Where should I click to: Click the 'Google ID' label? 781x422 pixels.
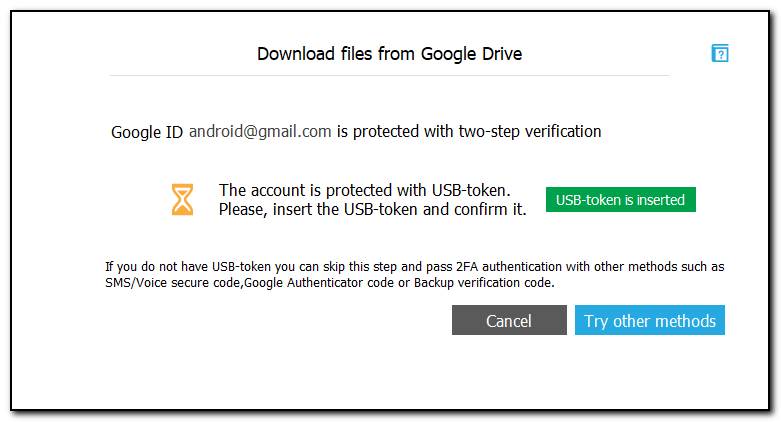click(147, 131)
